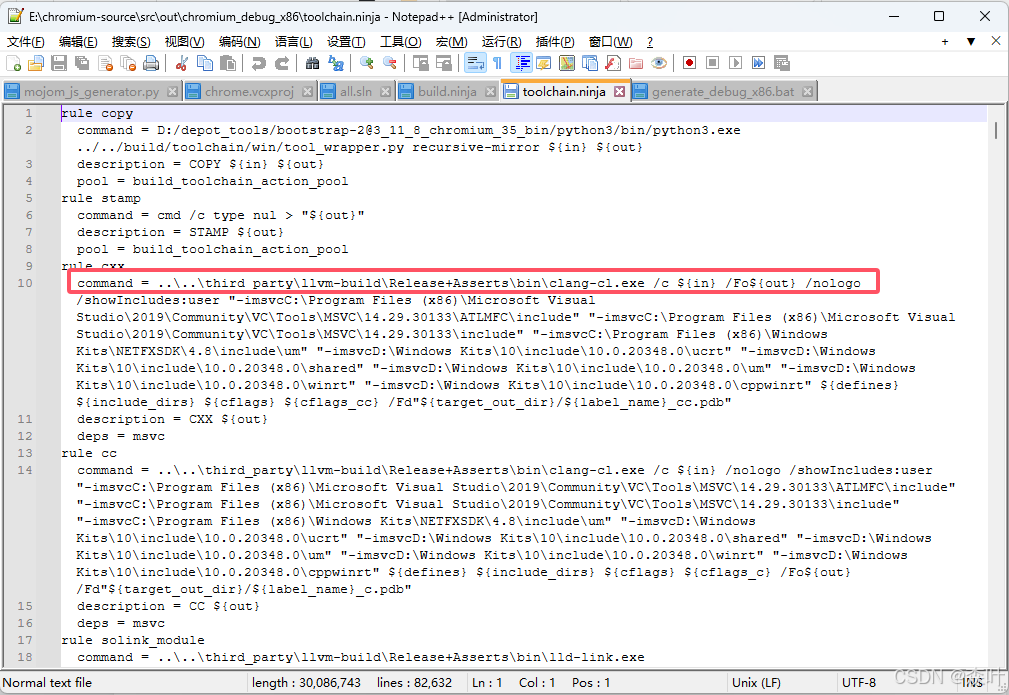The height and width of the screenshot is (695, 1009).
Task: Close the build.ninja tab
Action: click(x=490, y=91)
